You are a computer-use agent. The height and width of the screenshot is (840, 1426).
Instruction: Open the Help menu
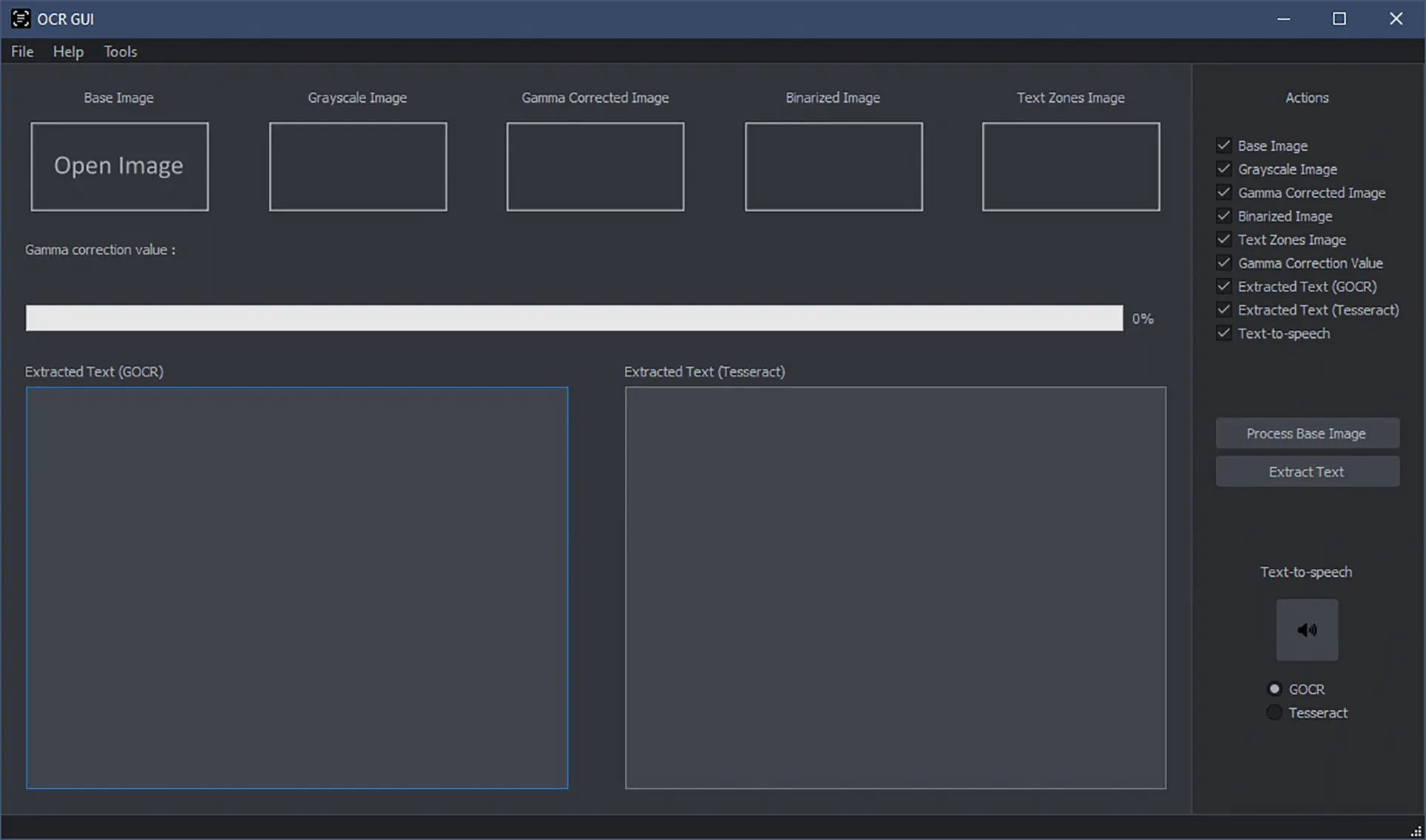[68, 52]
